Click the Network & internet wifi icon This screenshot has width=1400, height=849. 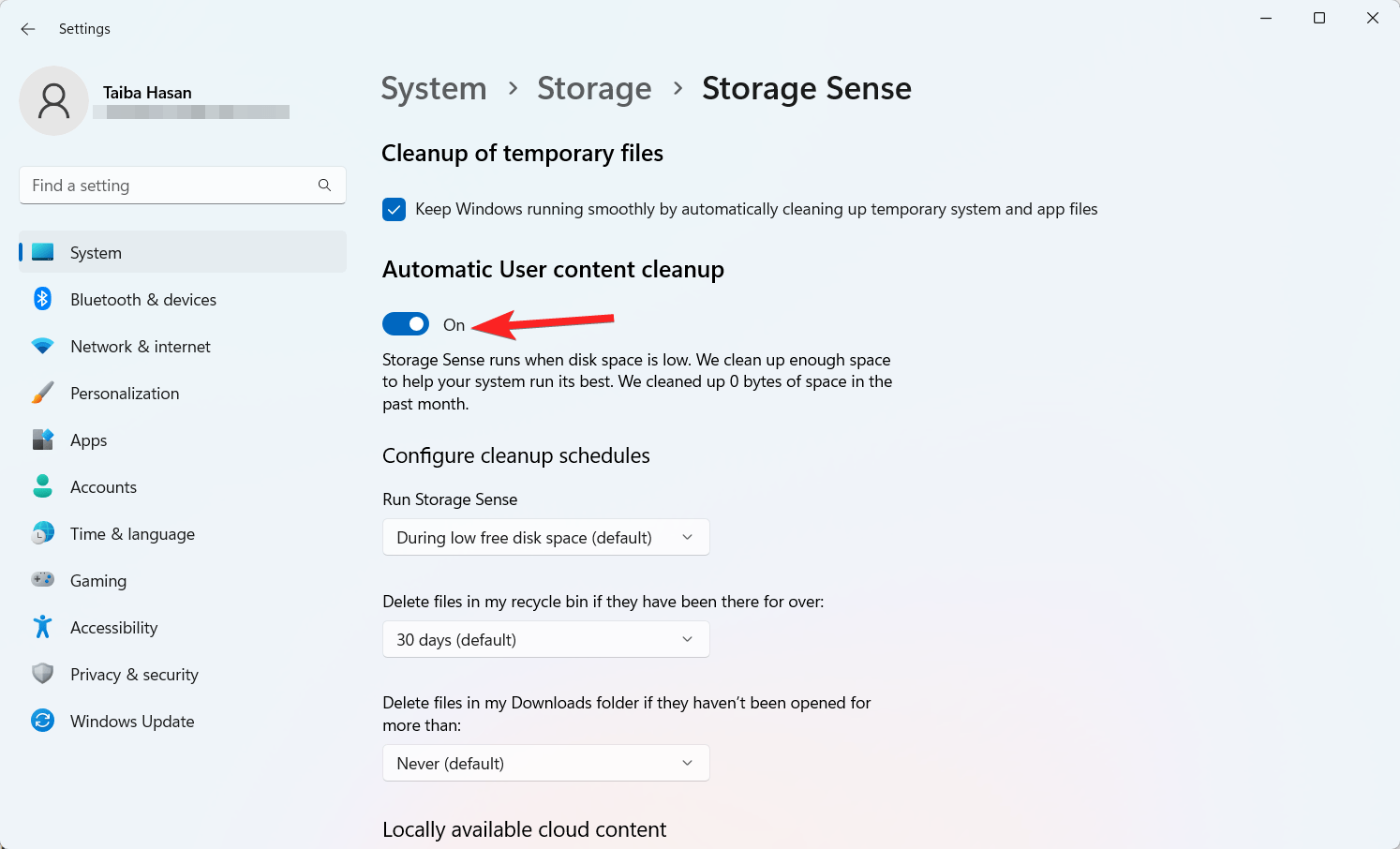(42, 346)
